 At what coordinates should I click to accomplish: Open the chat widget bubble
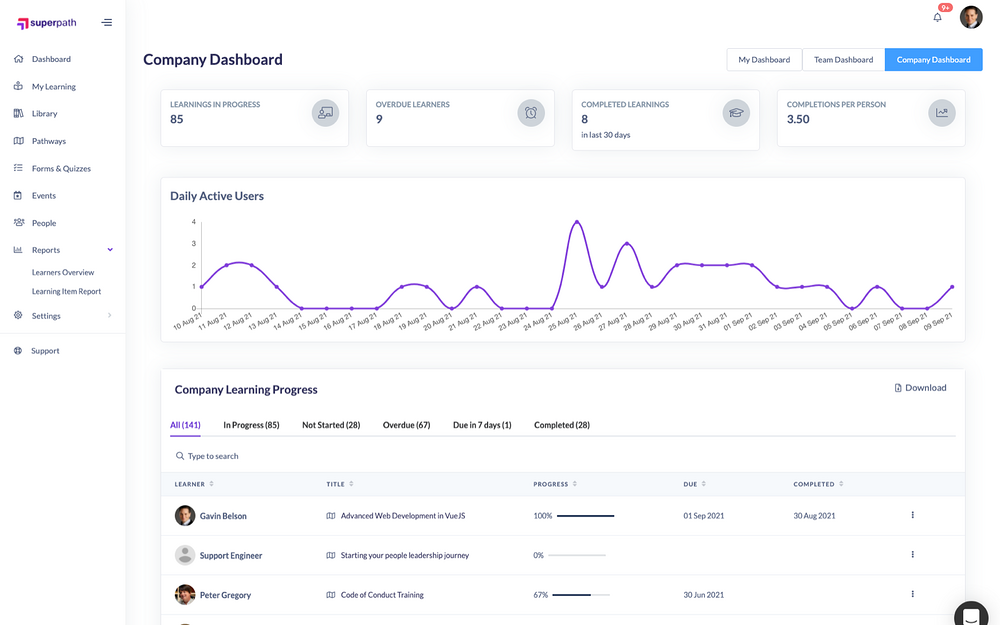[x=971, y=615]
